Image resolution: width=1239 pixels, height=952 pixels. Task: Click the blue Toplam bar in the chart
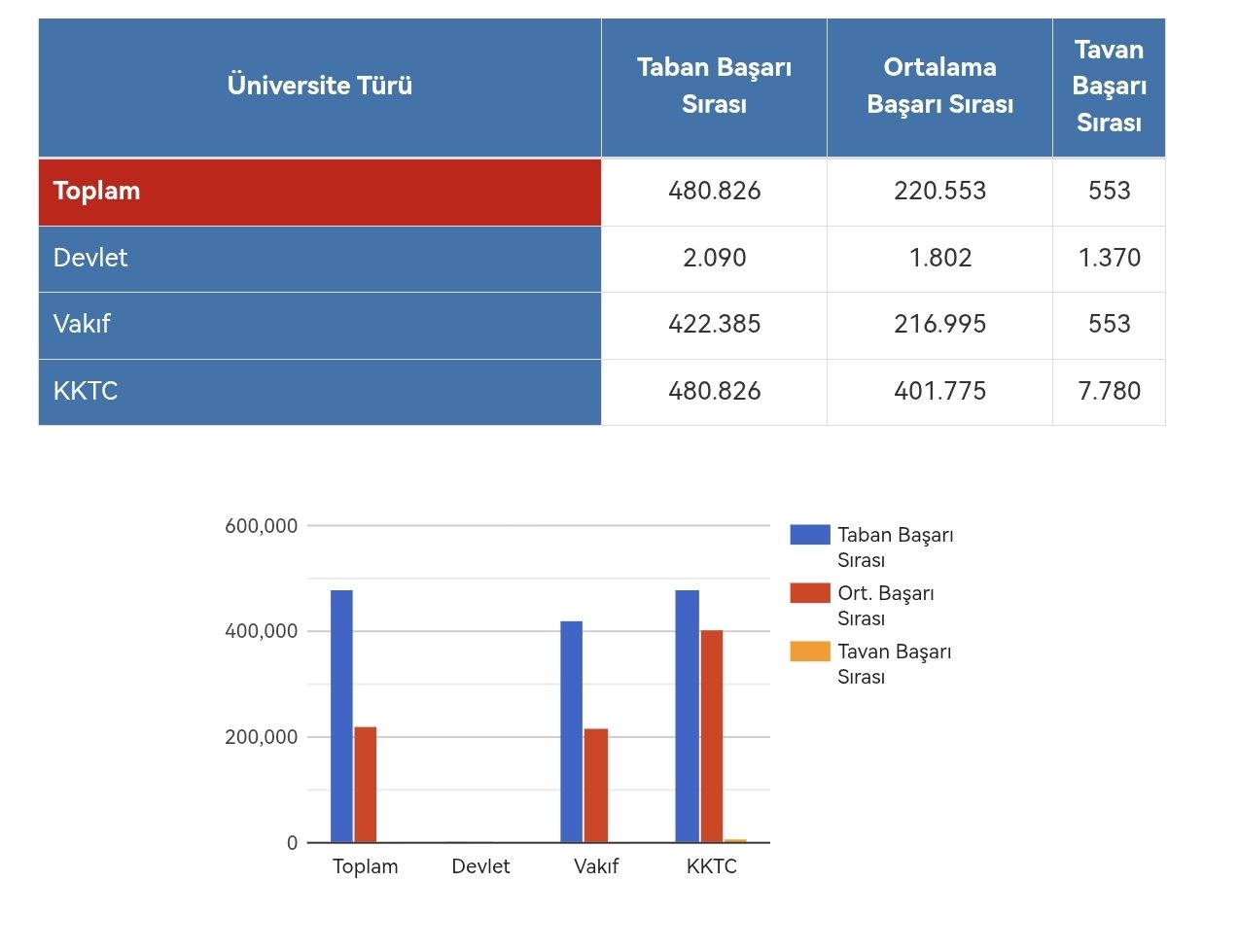click(341, 716)
